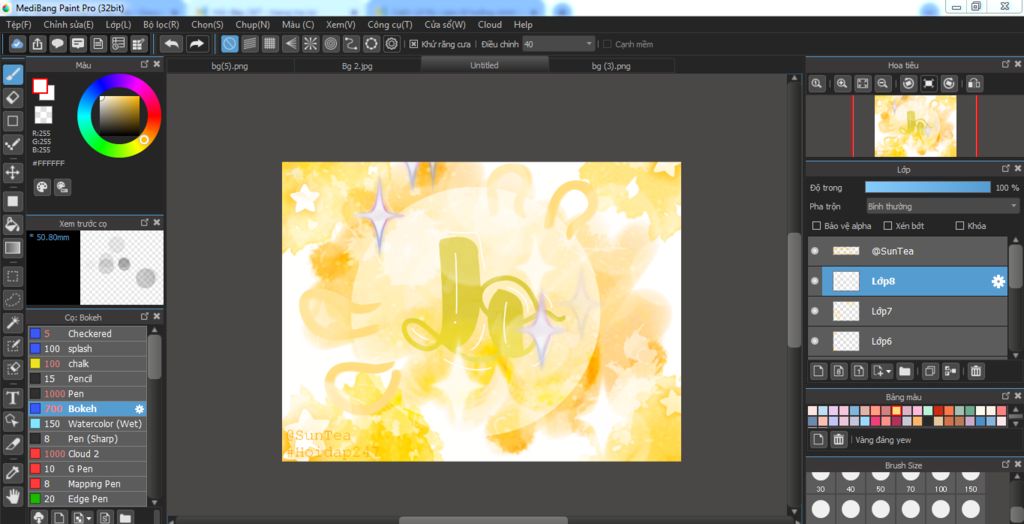Toggle visibility of Lớp6 layer

pyautogui.click(x=814, y=341)
